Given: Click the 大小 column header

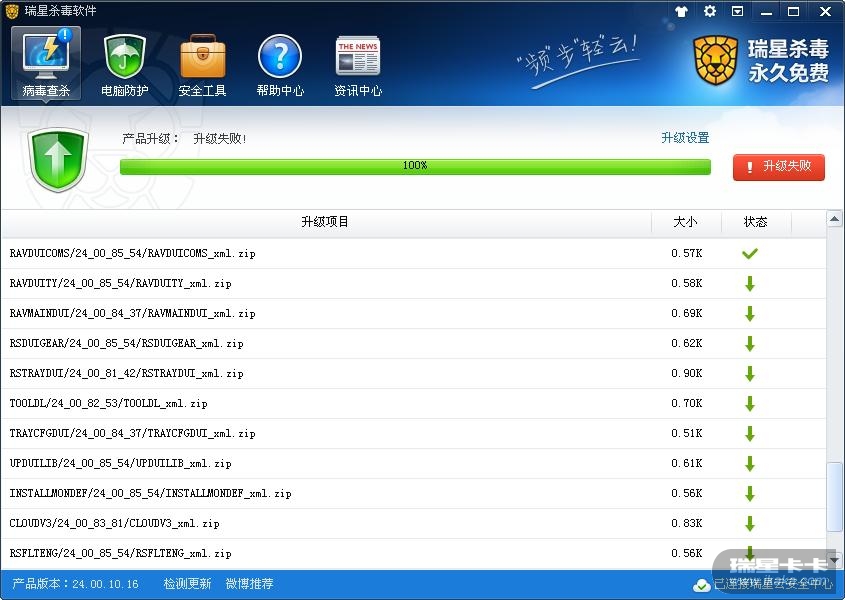Looking at the screenshot, I should click(x=685, y=222).
